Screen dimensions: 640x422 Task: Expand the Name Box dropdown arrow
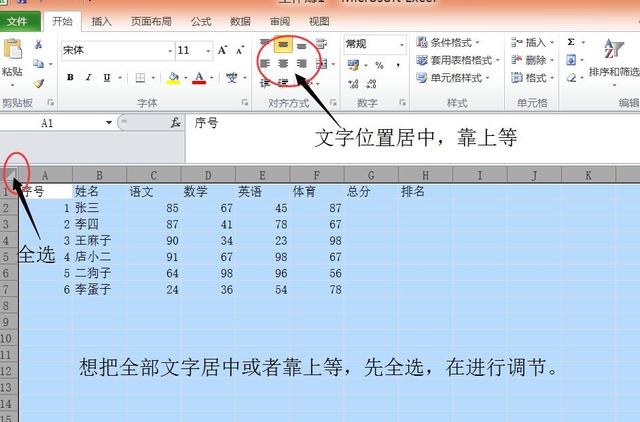click(109, 122)
